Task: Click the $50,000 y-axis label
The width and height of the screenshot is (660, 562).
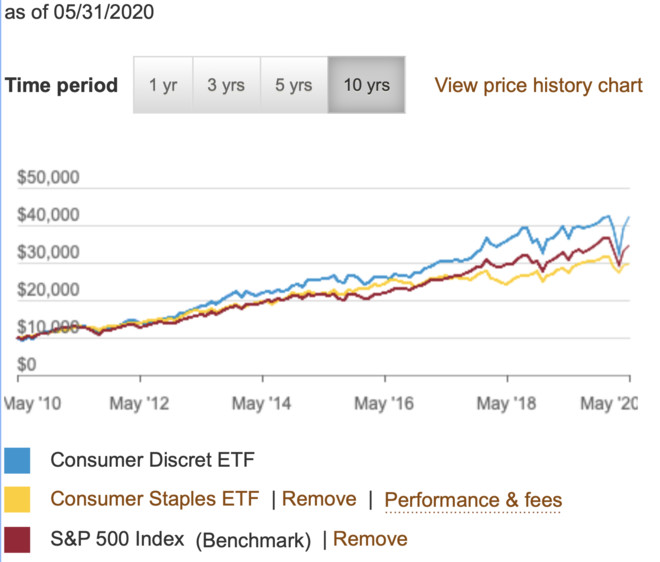Action: pyautogui.click(x=49, y=179)
